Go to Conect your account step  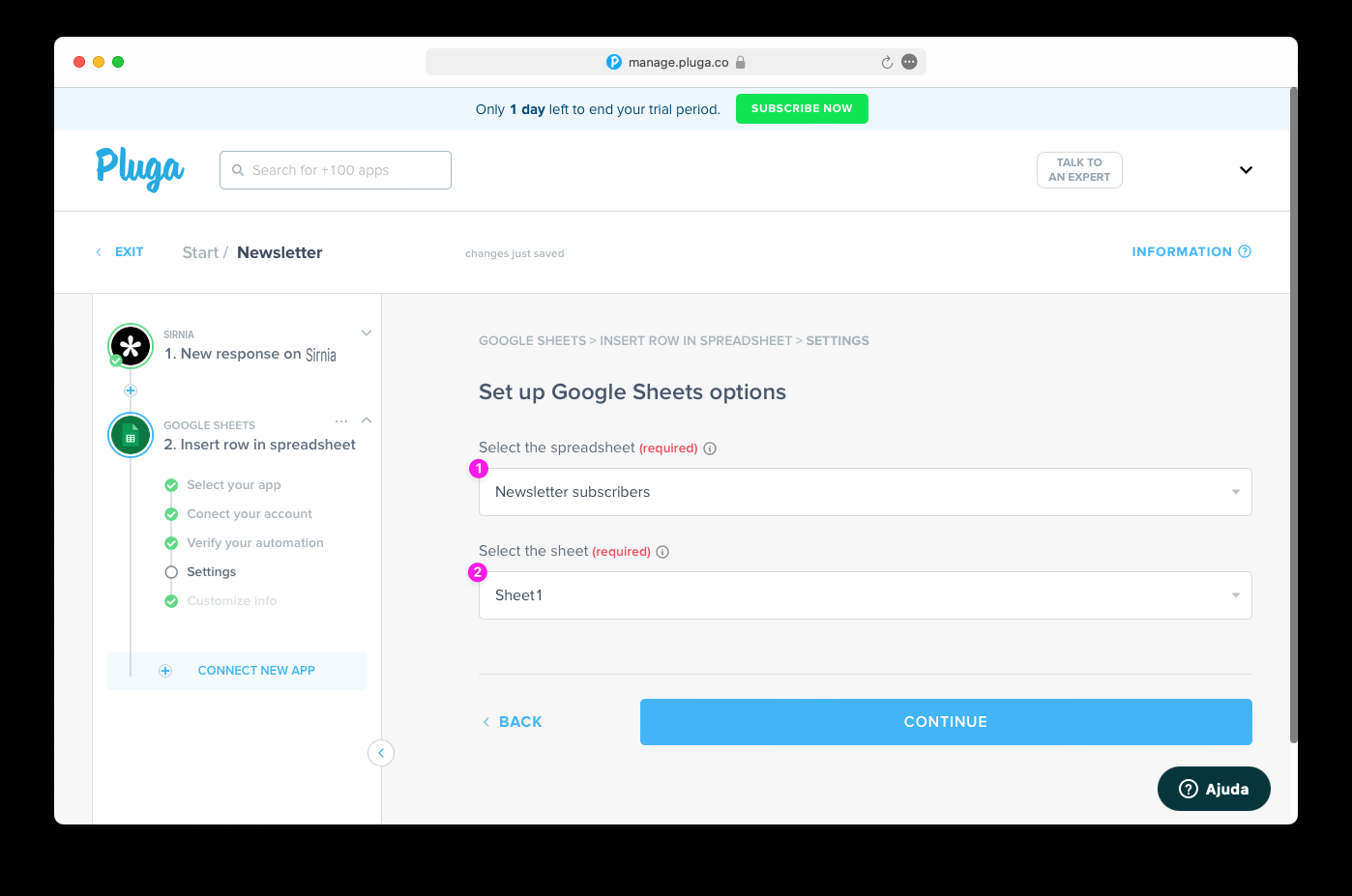[250, 514]
